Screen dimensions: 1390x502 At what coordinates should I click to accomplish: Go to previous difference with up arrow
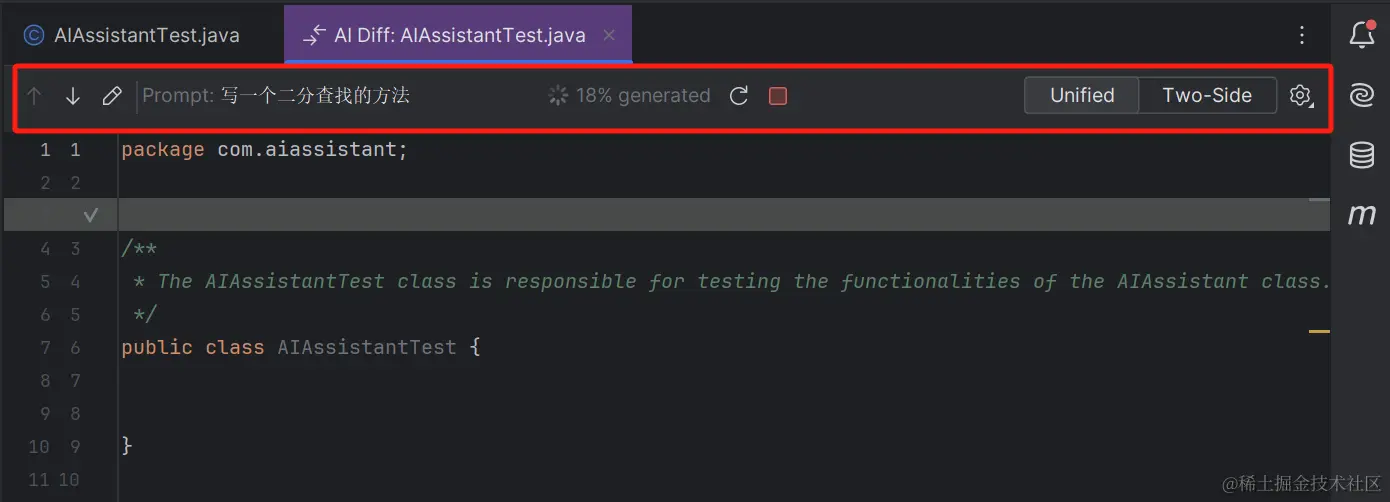(35, 96)
